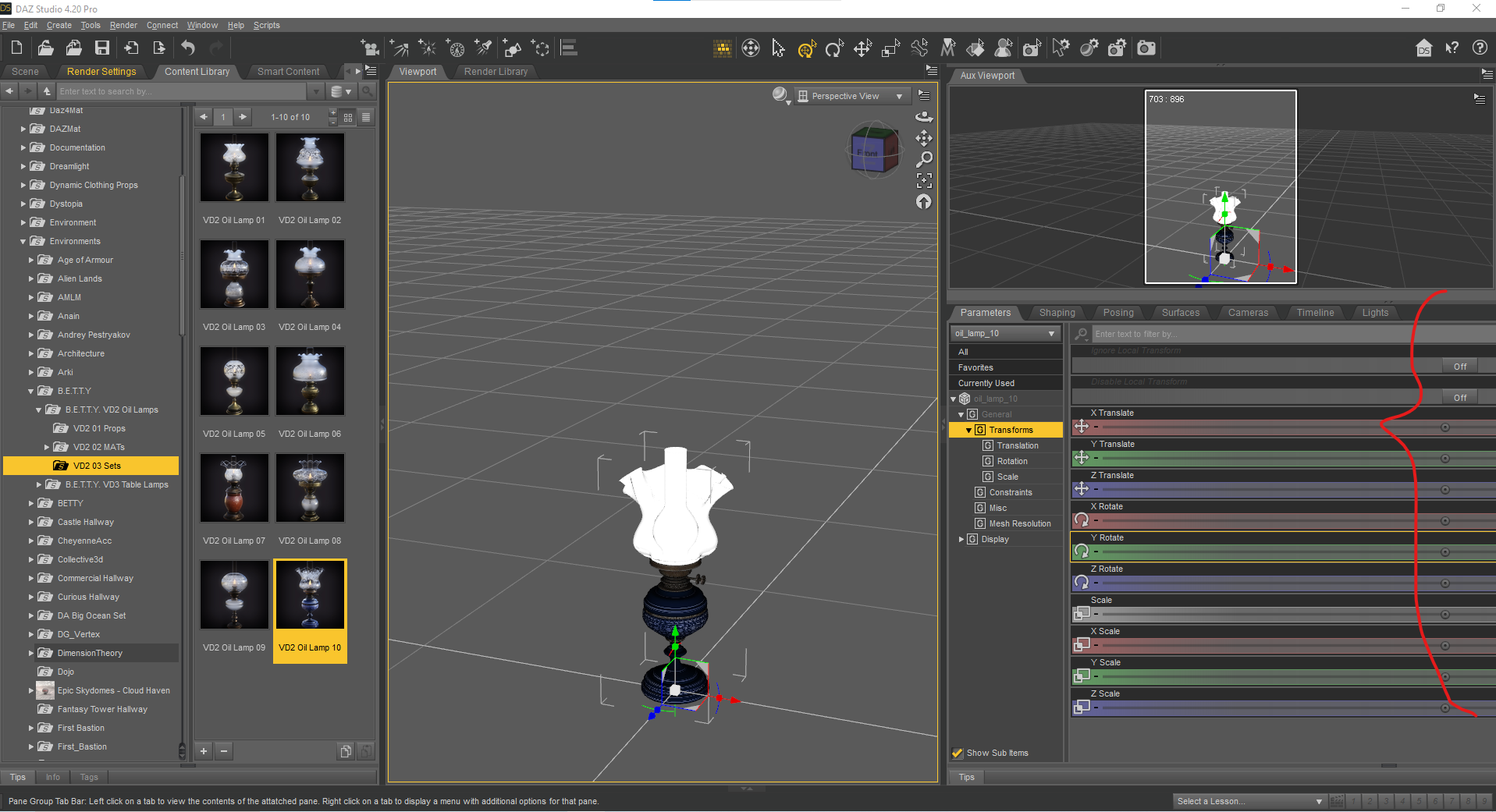The height and width of the screenshot is (812, 1496).
Task: Expand the VD2 02 MATs folder
Action: tap(47, 448)
